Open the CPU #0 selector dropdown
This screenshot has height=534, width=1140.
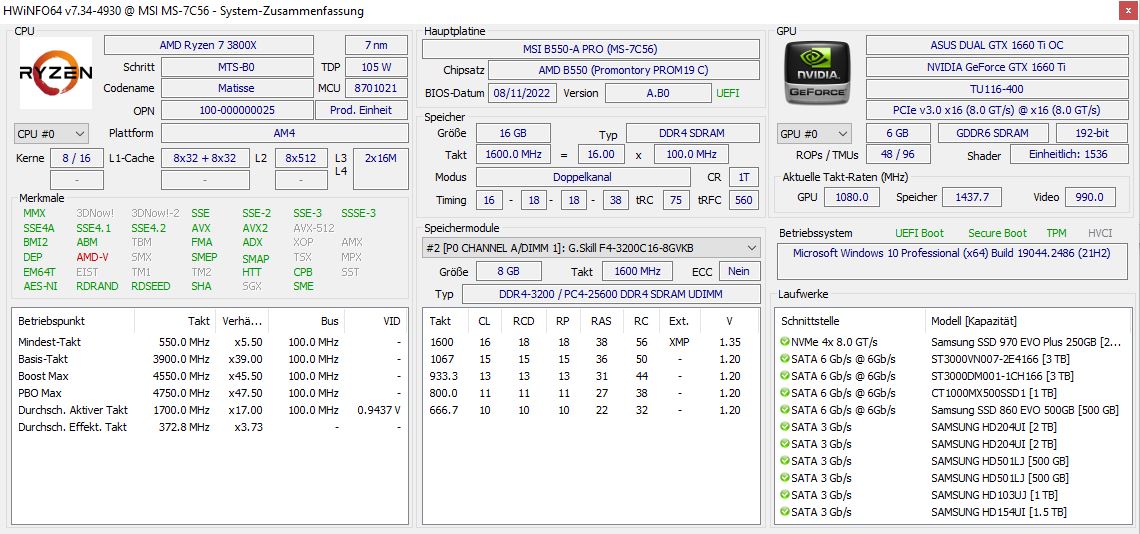click(51, 134)
